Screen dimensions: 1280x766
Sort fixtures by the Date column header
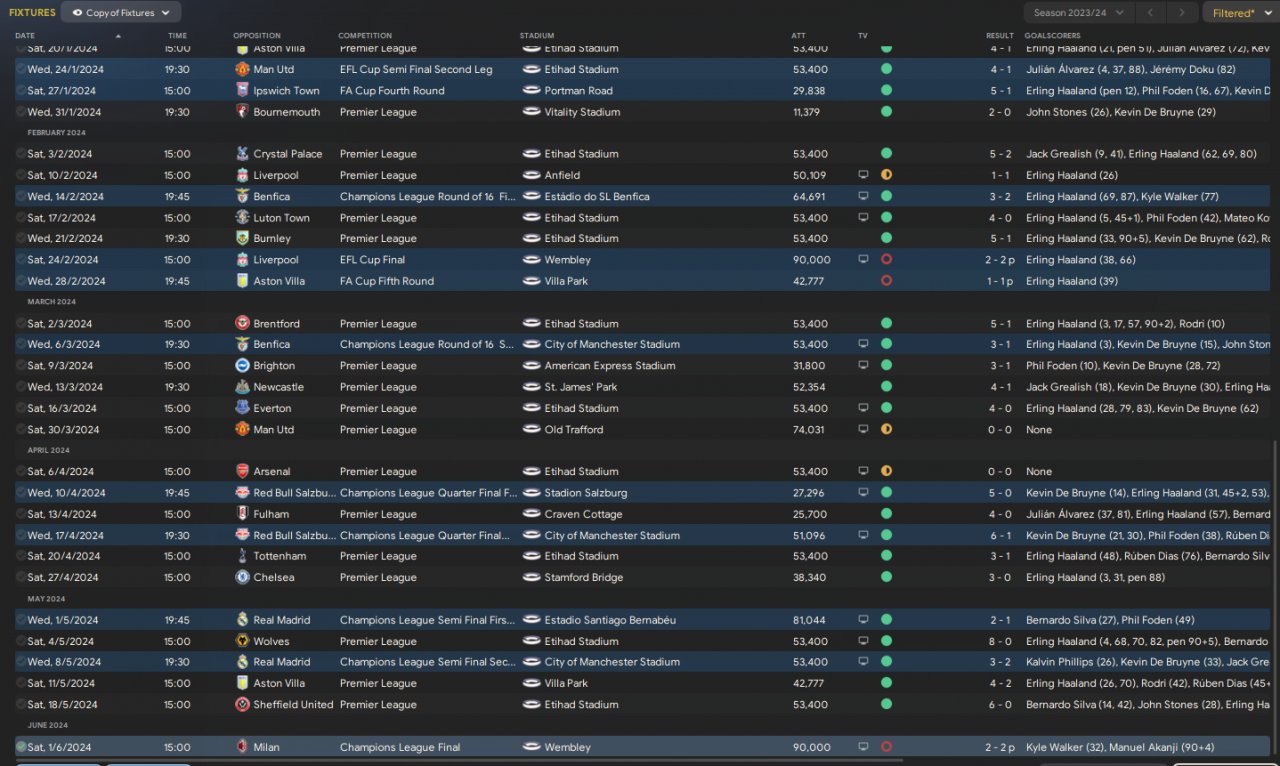pos(25,36)
